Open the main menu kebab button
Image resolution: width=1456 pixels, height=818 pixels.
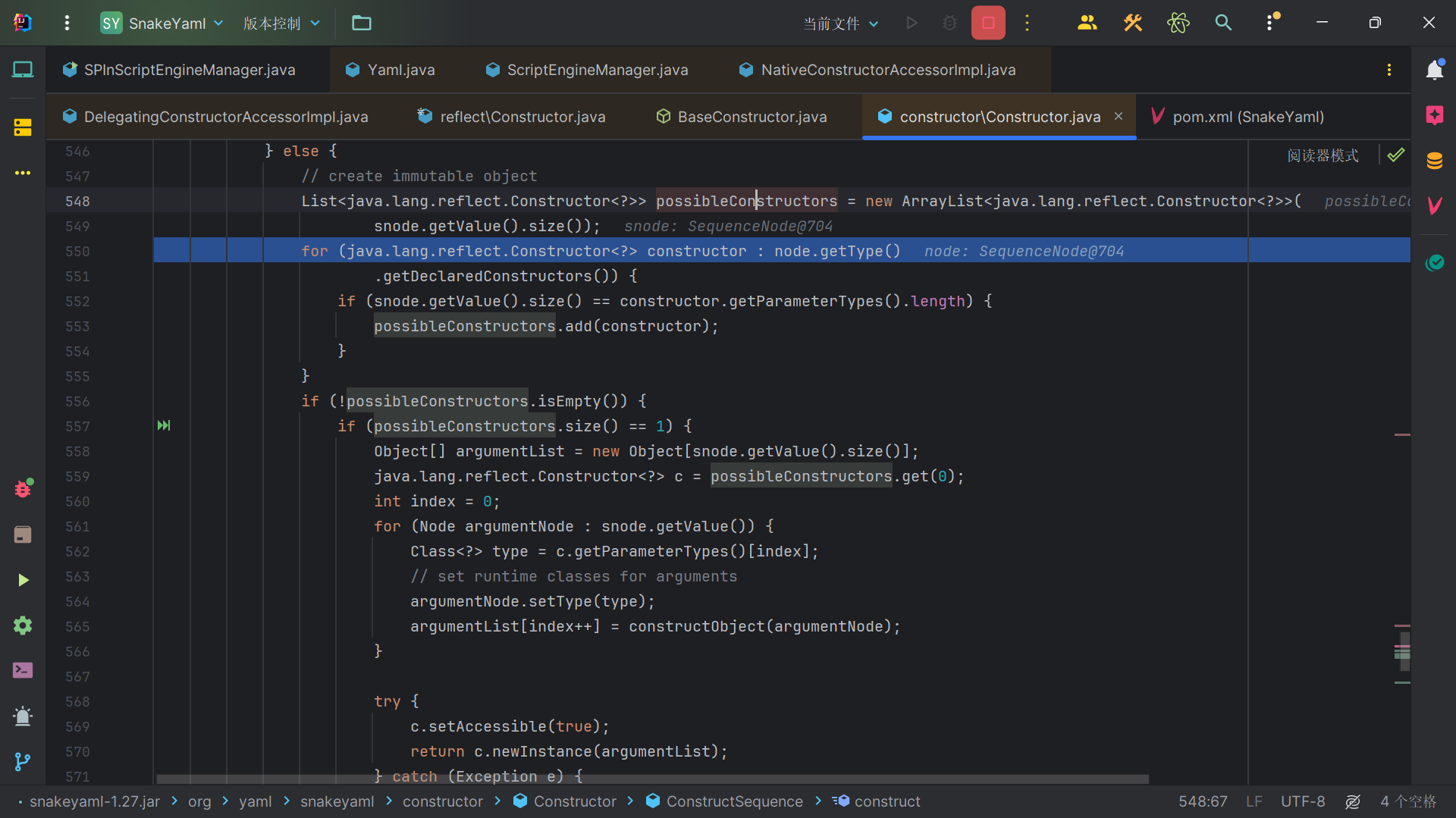[x=67, y=23]
